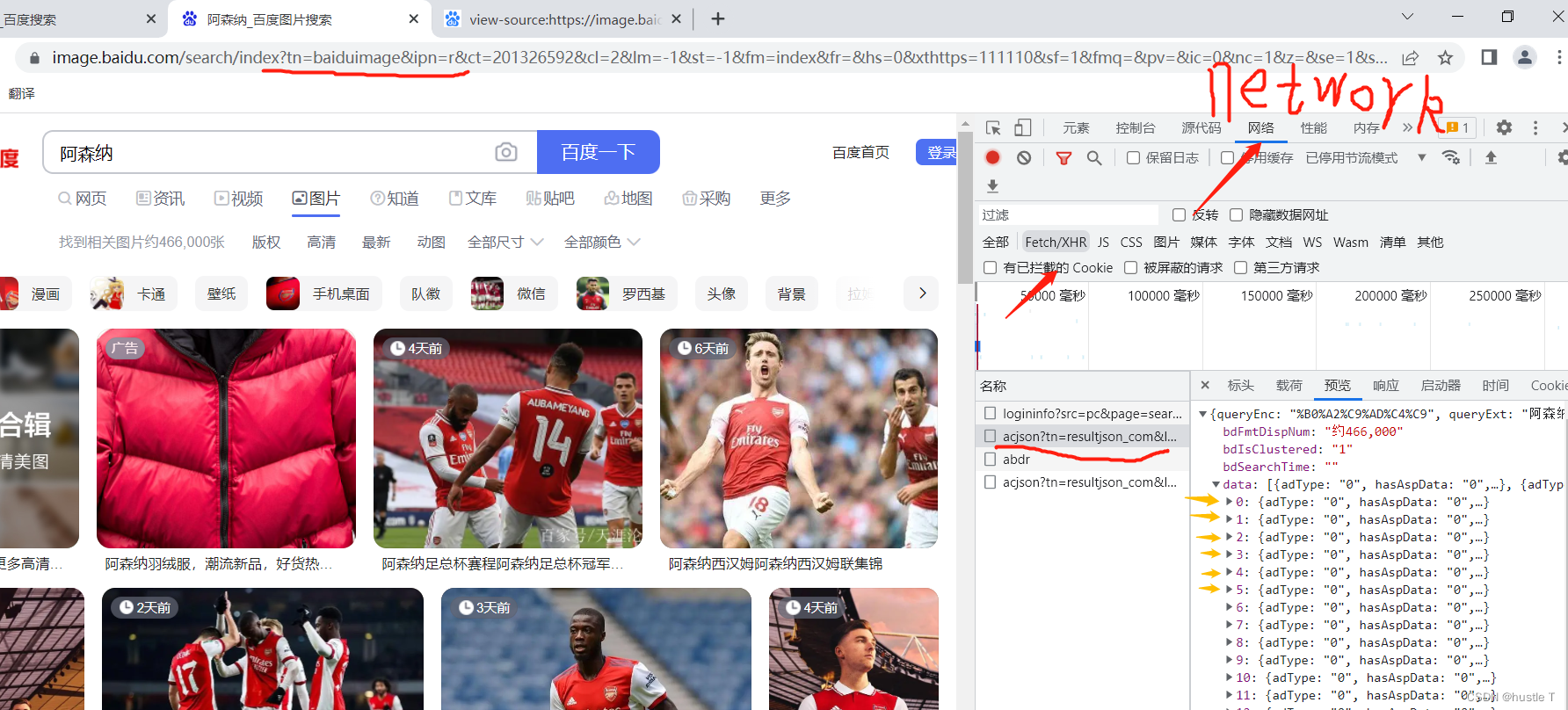The height and width of the screenshot is (710, 1568).
Task: Click the site lock icon in address bar
Action: click(34, 58)
